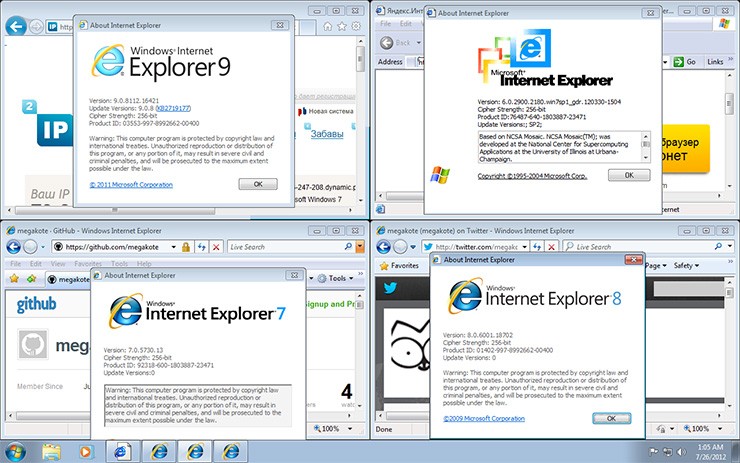The width and height of the screenshot is (740, 463).
Task: Click the Favorites button in the IE8 toolbar
Action: click(399, 266)
